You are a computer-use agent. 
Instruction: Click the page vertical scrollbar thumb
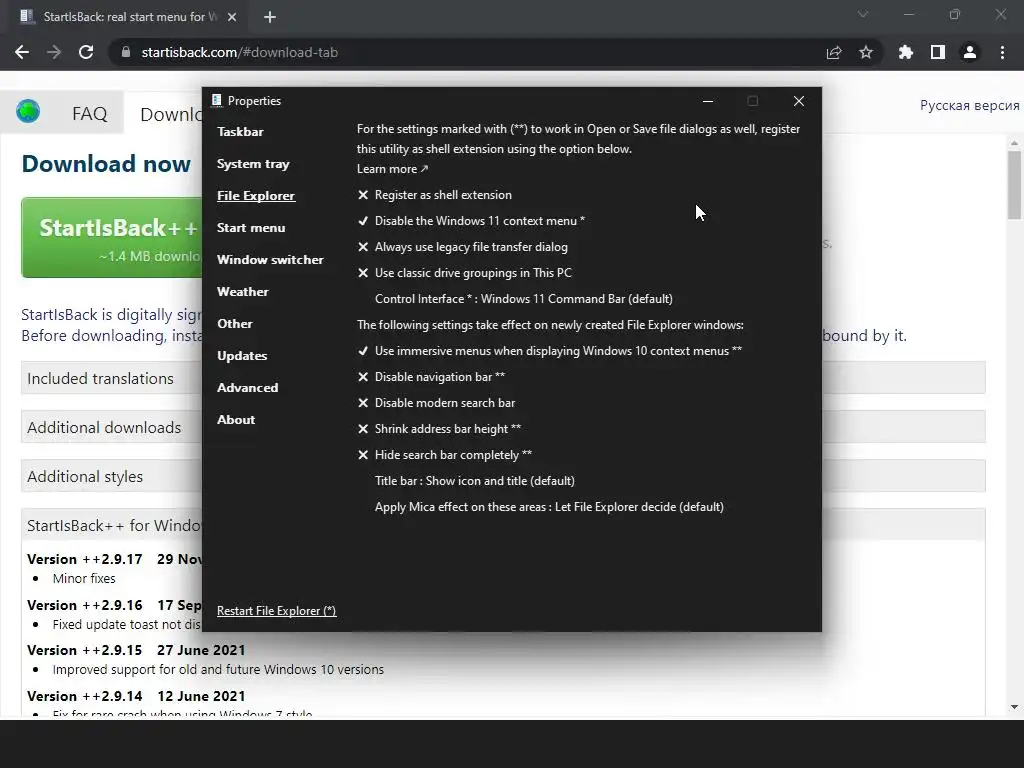coord(1014,185)
